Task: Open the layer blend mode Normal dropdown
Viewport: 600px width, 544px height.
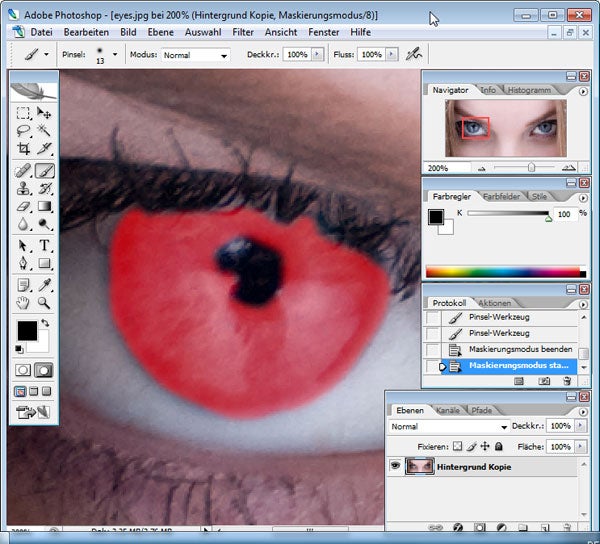Action: [449, 426]
